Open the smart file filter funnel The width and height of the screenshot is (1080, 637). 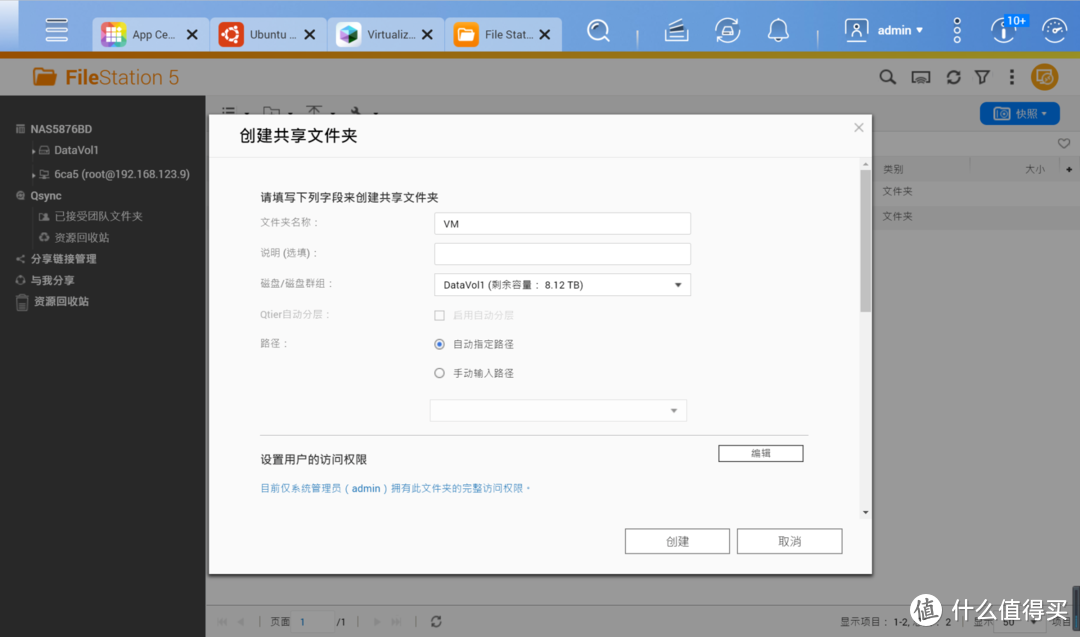pyautogui.click(x=982, y=77)
